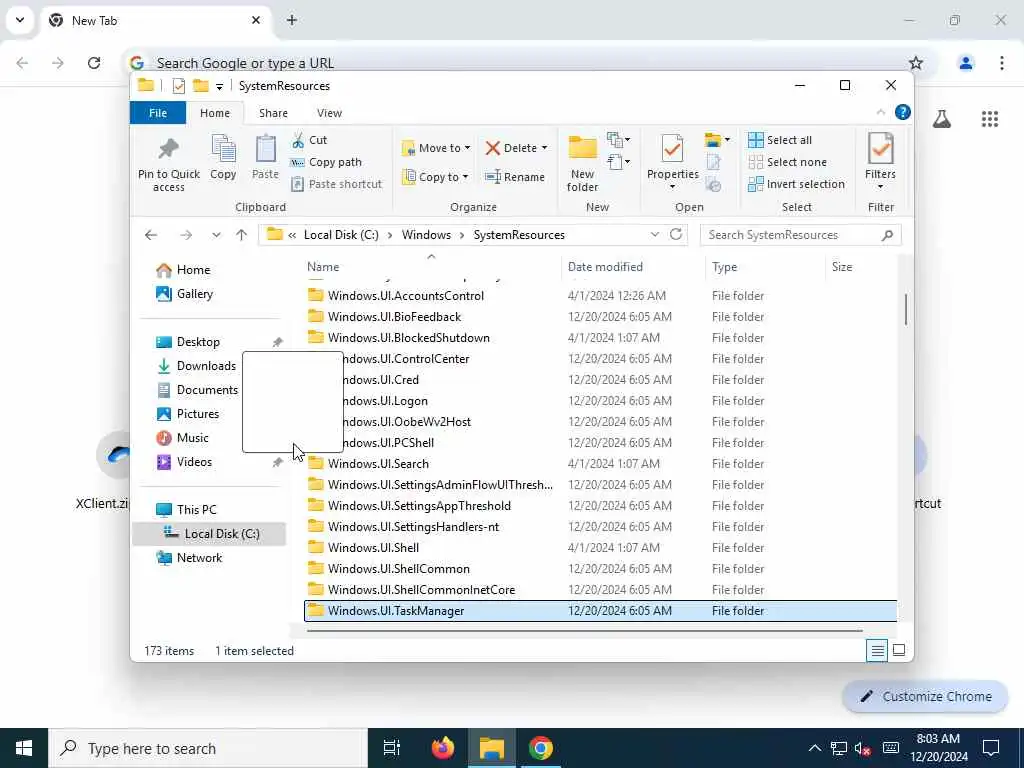Switch to details view layout
The image size is (1024, 768).
pos(877,650)
